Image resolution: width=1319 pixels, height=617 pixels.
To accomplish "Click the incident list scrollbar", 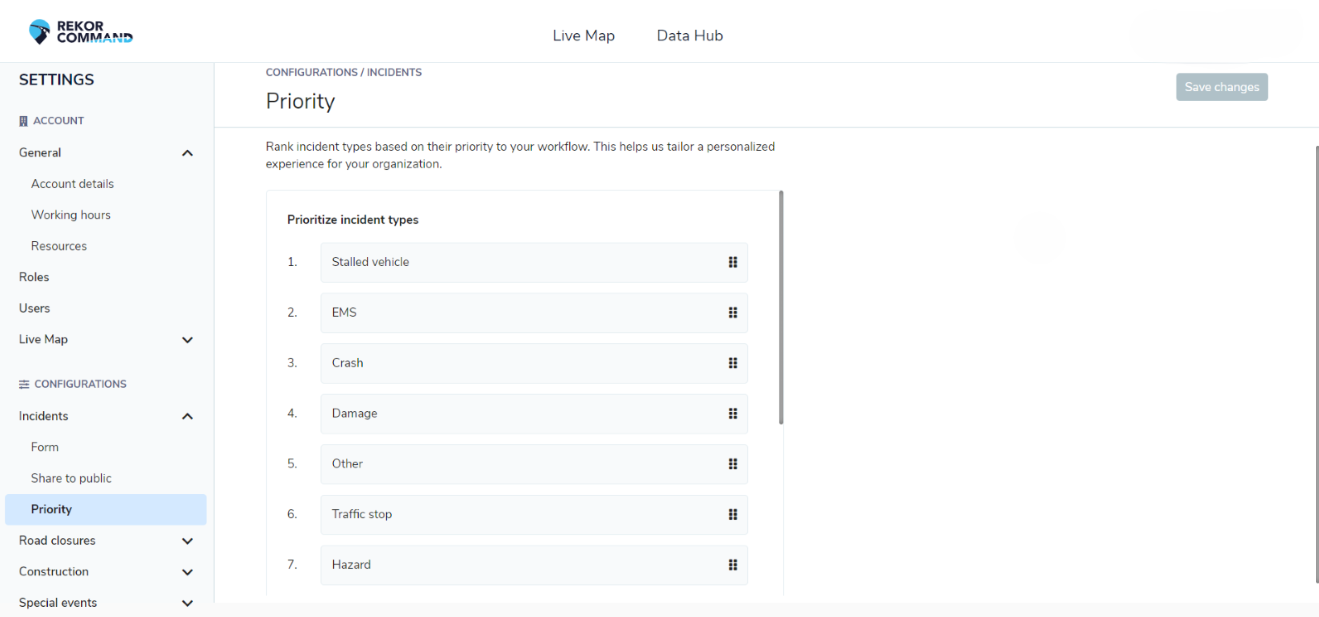I will coord(781,307).
